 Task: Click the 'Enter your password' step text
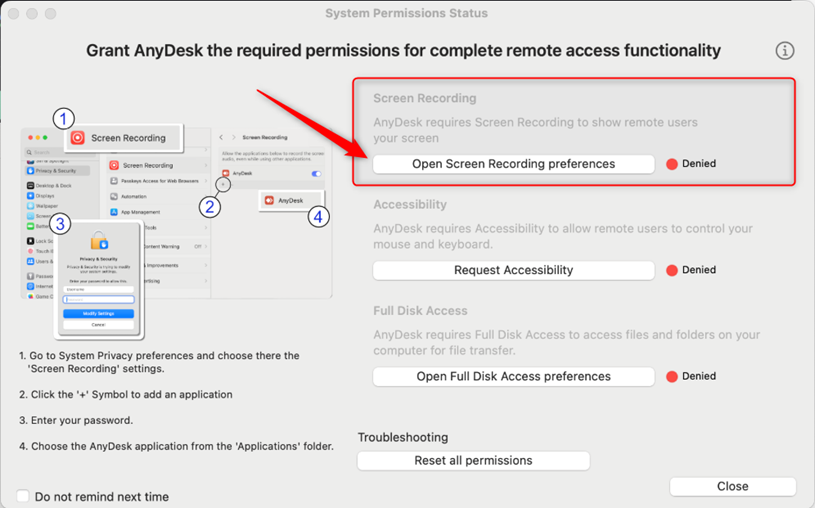pyautogui.click(x=76, y=420)
